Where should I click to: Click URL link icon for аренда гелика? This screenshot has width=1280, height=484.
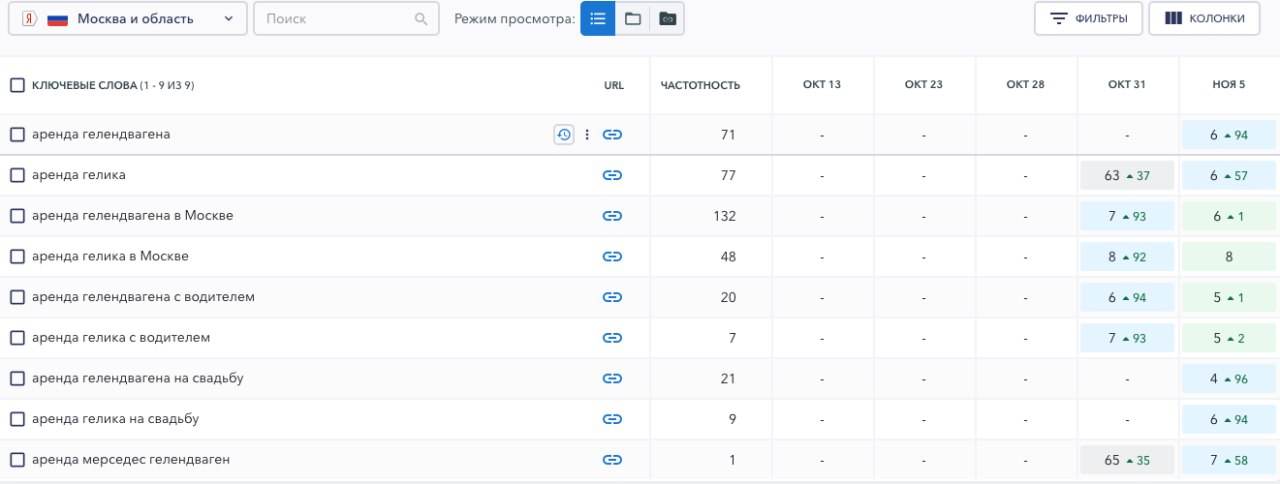(x=613, y=175)
